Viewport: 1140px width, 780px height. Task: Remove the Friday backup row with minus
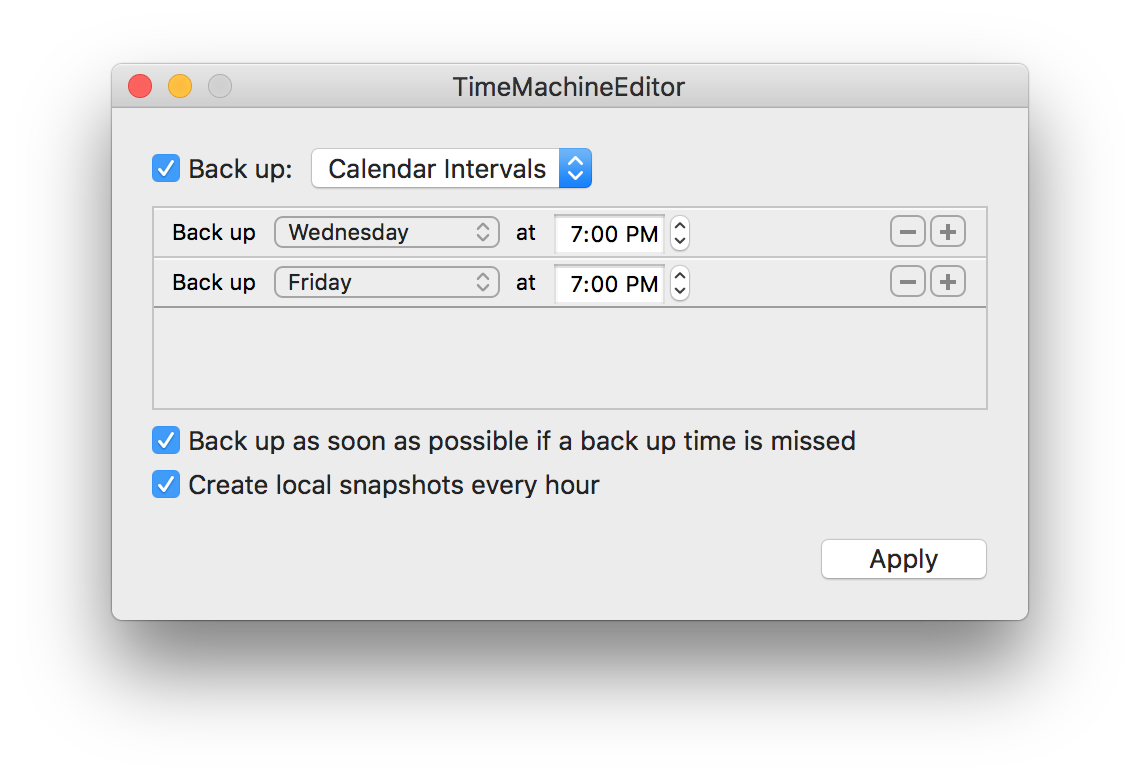907,282
